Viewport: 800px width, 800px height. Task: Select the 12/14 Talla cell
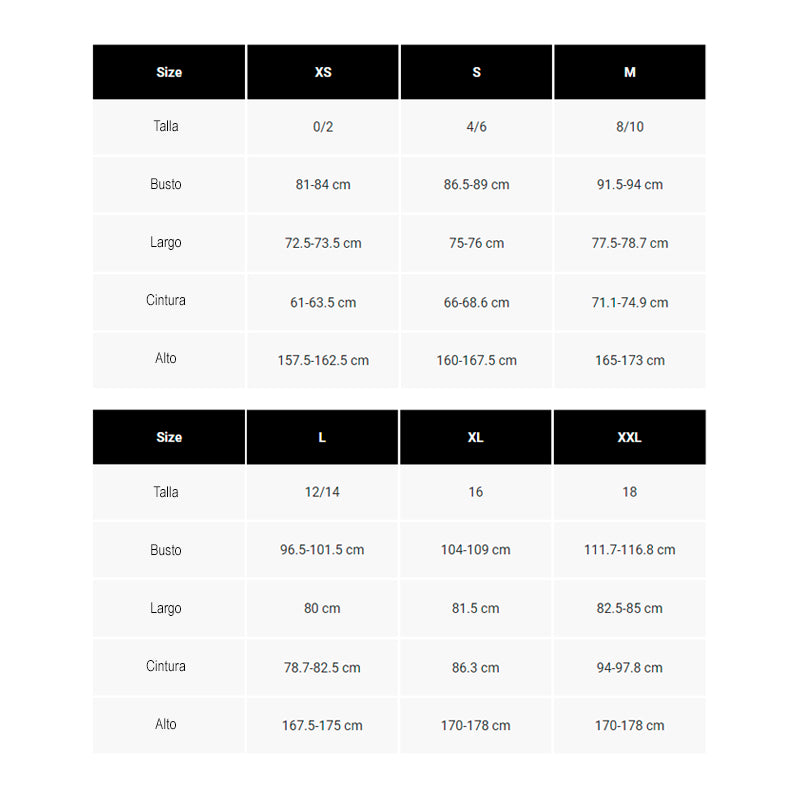(322, 492)
